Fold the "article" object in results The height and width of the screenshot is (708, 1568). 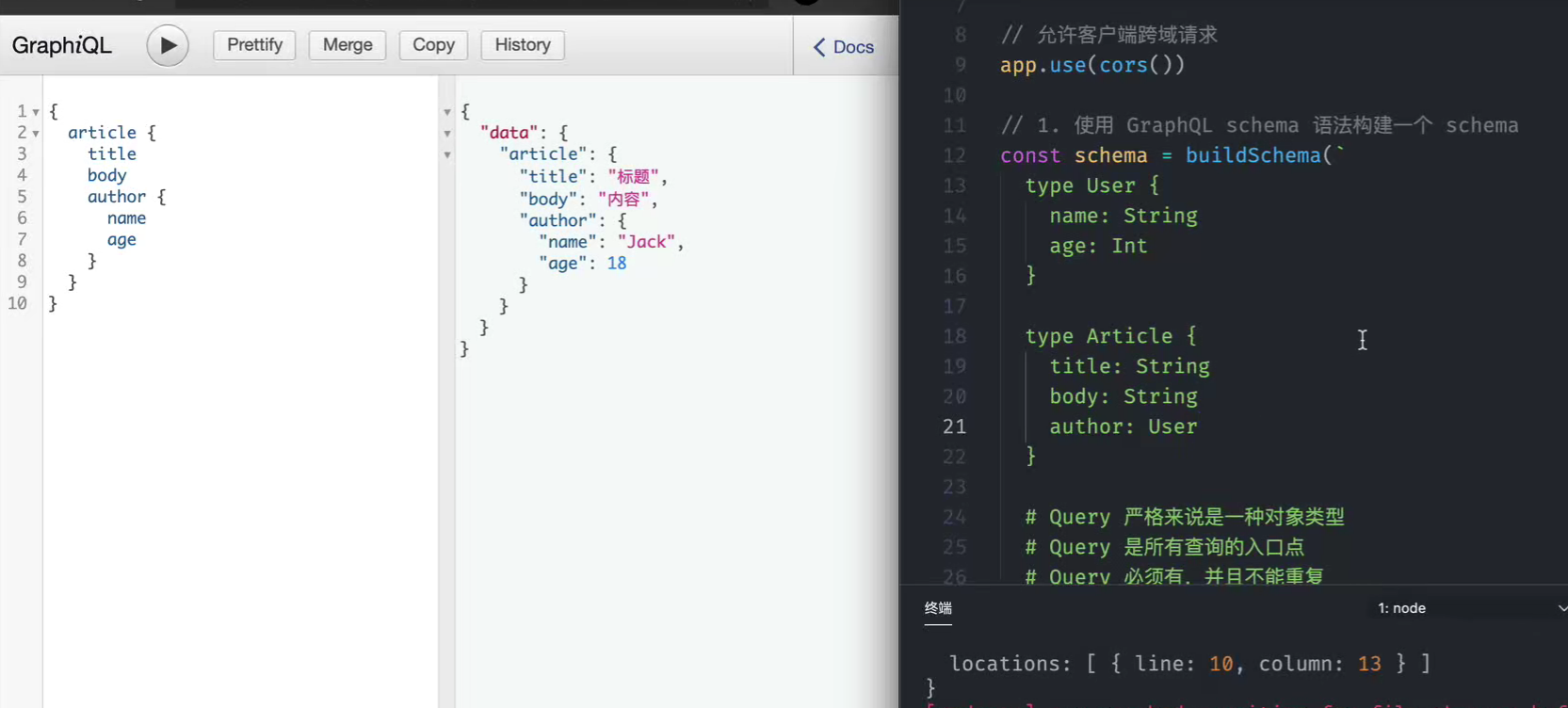click(447, 155)
